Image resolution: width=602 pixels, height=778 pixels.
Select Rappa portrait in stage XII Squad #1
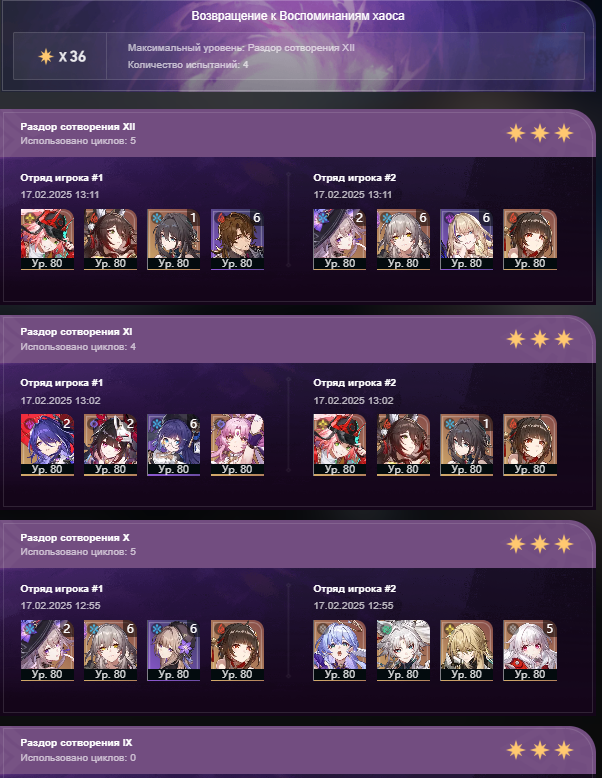pos(47,240)
